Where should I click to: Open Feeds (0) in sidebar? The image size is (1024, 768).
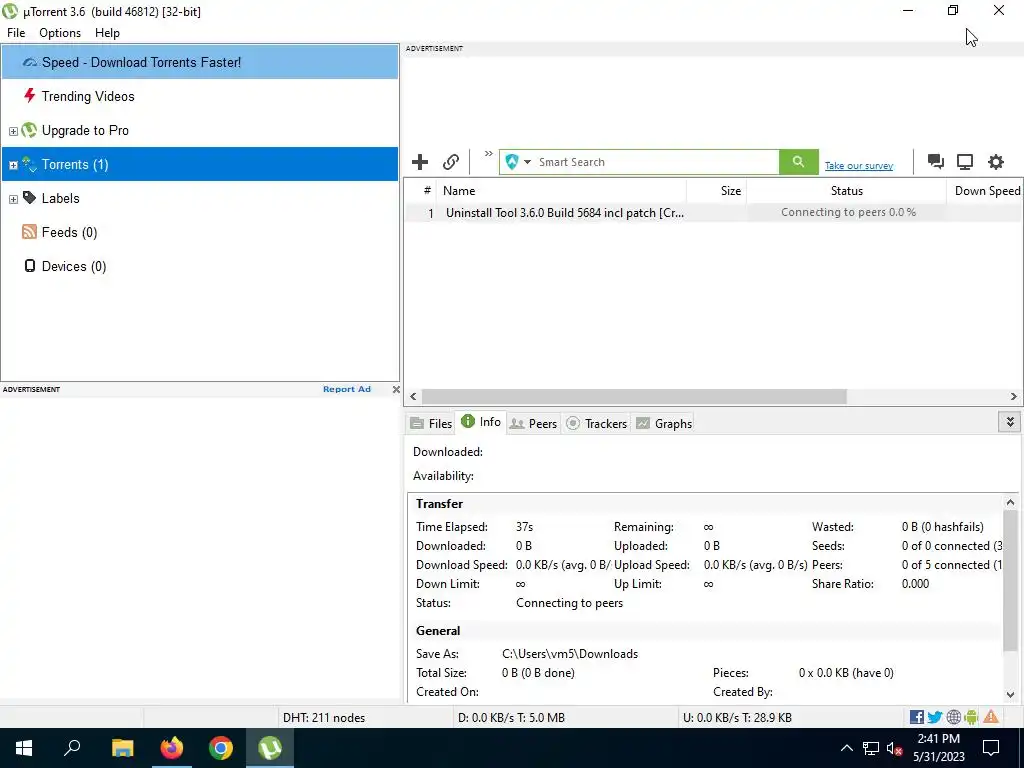[200, 232]
